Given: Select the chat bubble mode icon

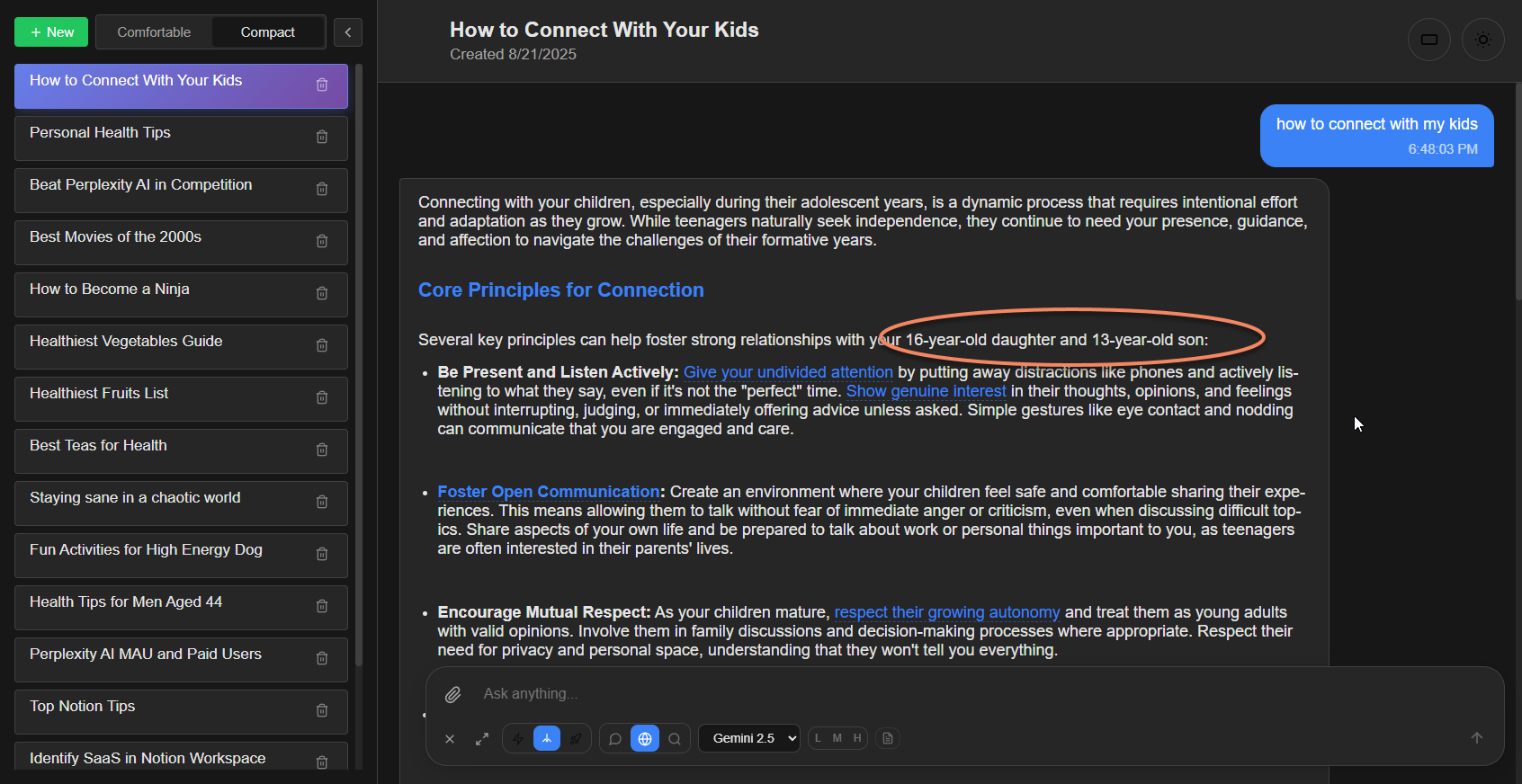Looking at the screenshot, I should [615, 738].
